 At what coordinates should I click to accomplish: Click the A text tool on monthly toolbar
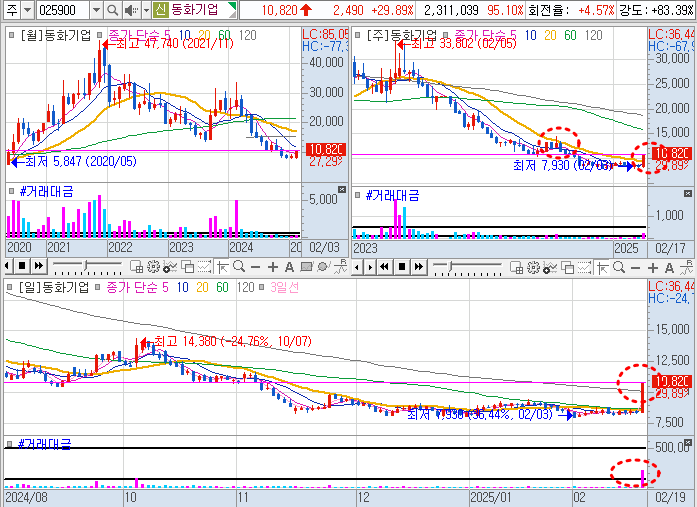click(289, 267)
